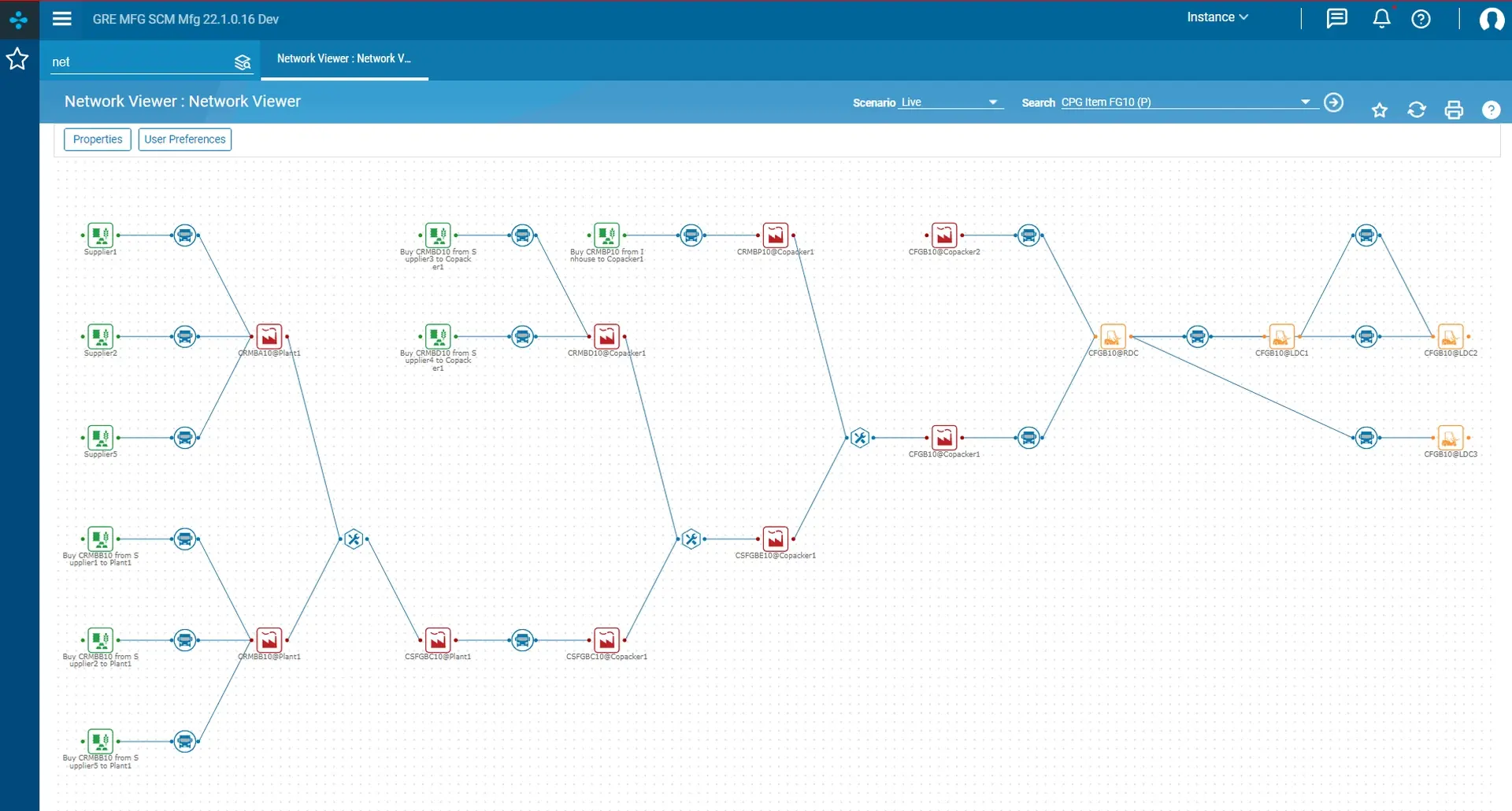Open favorites star in left sidebar

coord(17,59)
